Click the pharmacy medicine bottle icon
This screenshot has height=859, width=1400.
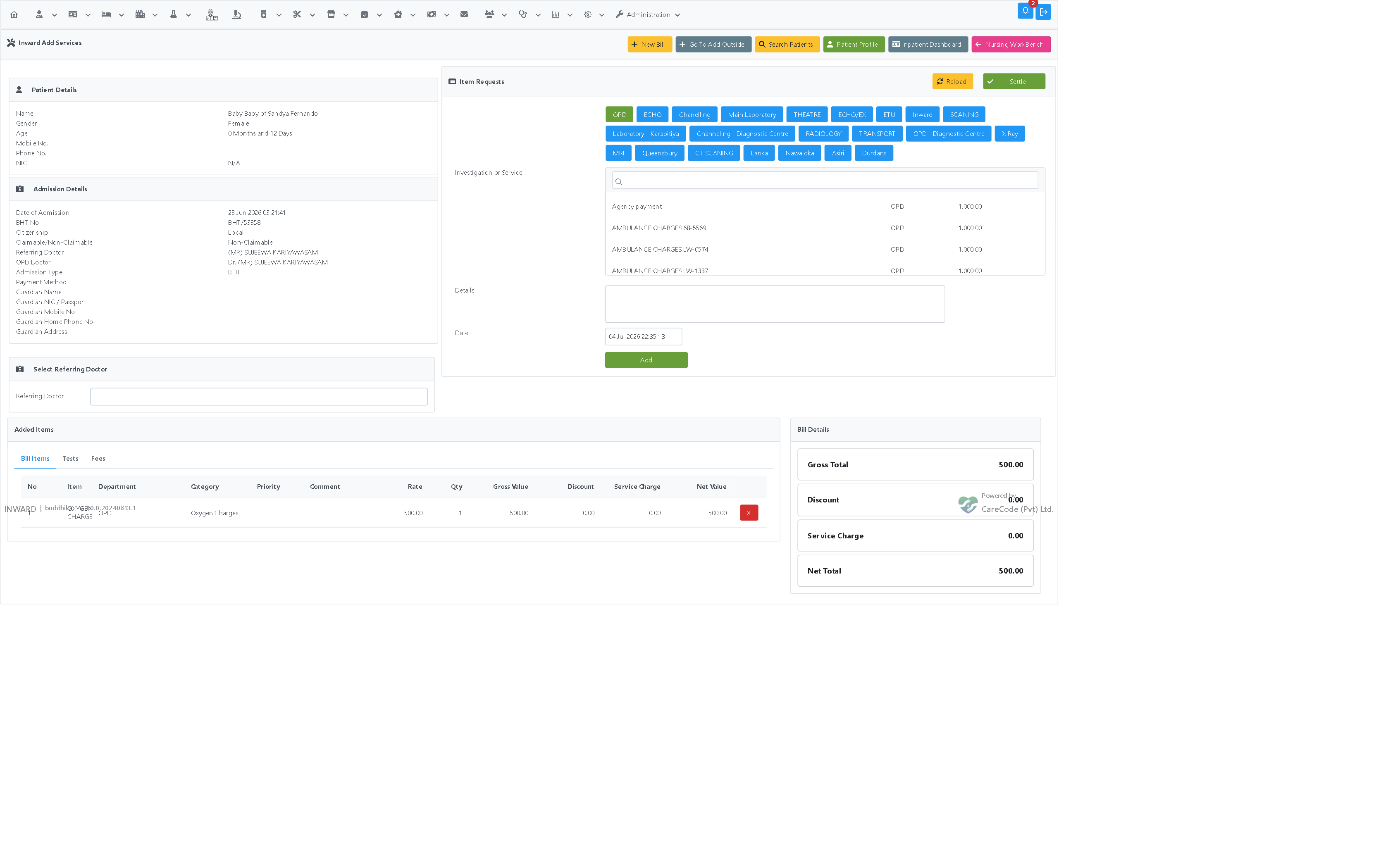[x=264, y=15]
